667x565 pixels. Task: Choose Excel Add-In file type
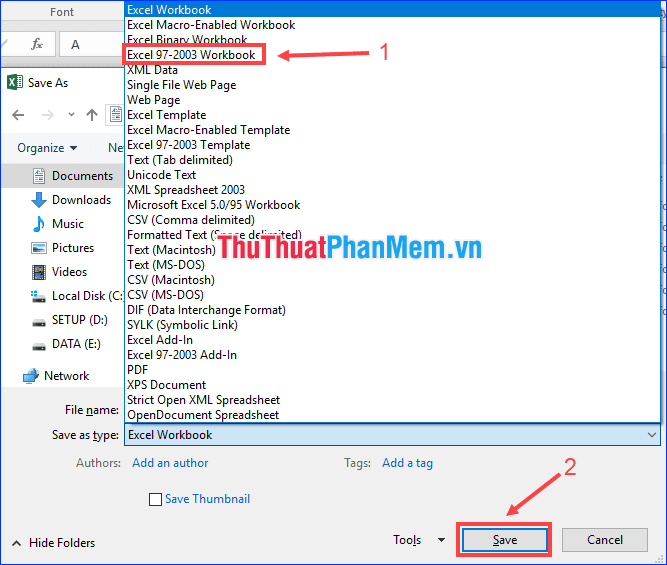[392, 340]
